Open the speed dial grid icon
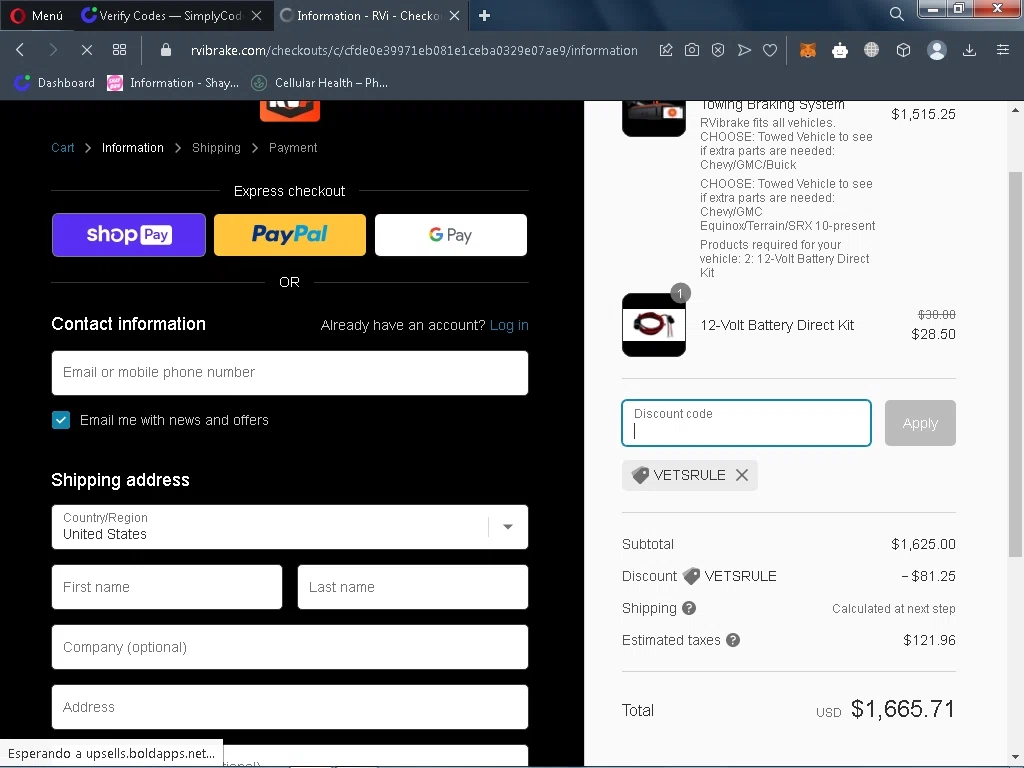The width and height of the screenshot is (1024, 768). (x=120, y=50)
